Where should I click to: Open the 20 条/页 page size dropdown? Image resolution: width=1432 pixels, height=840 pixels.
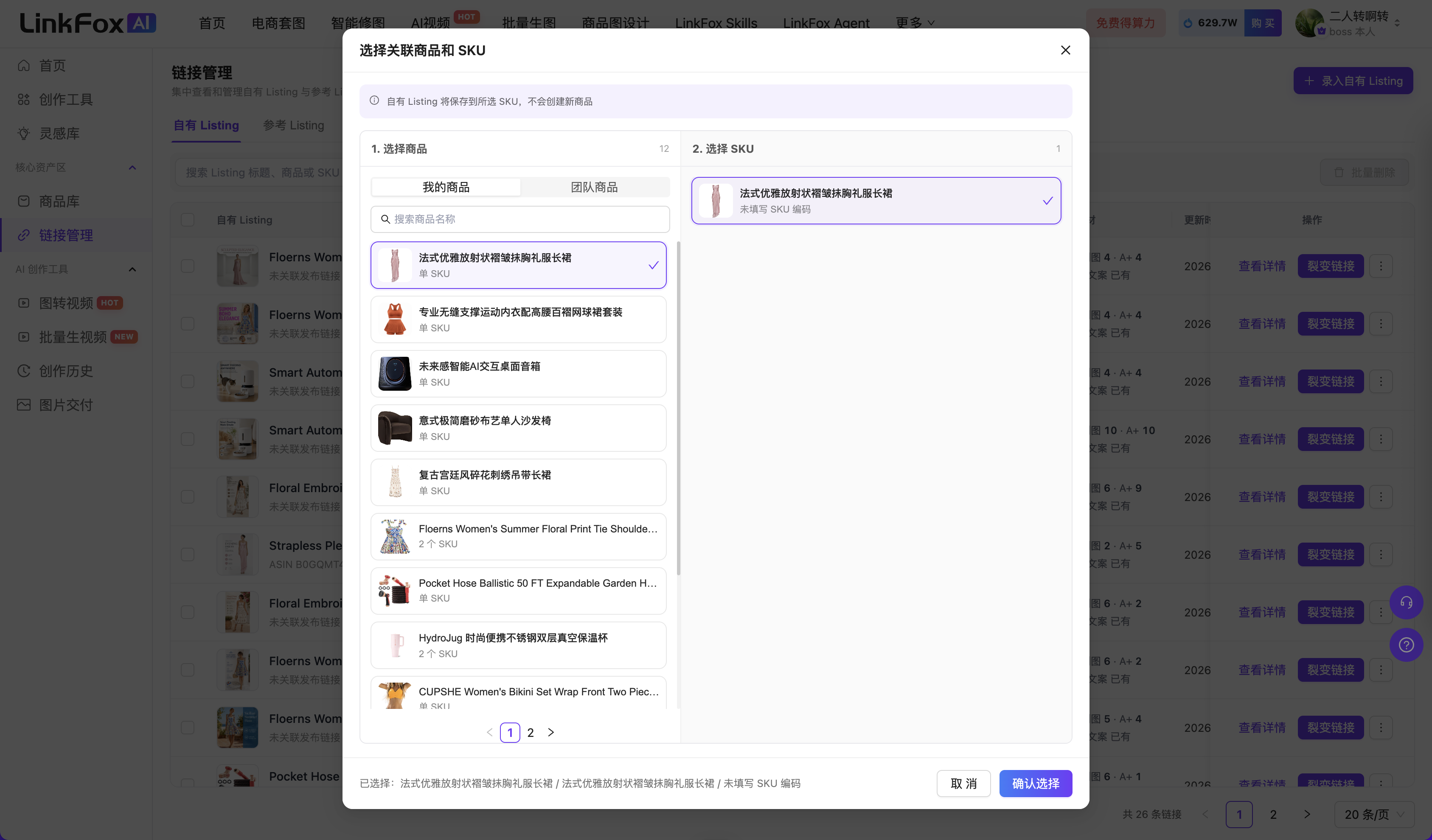tap(1373, 815)
